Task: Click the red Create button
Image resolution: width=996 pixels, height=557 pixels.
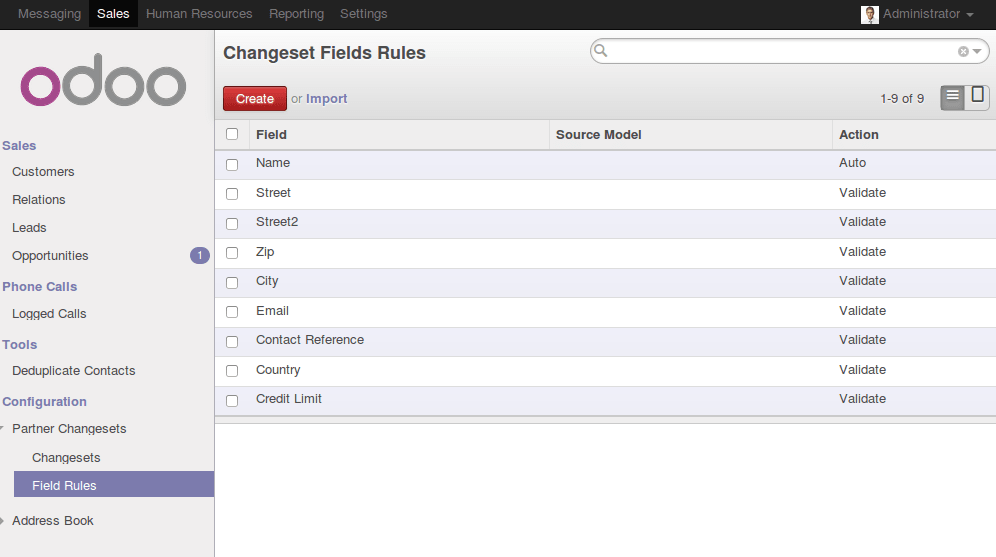Action: pyautogui.click(x=255, y=98)
